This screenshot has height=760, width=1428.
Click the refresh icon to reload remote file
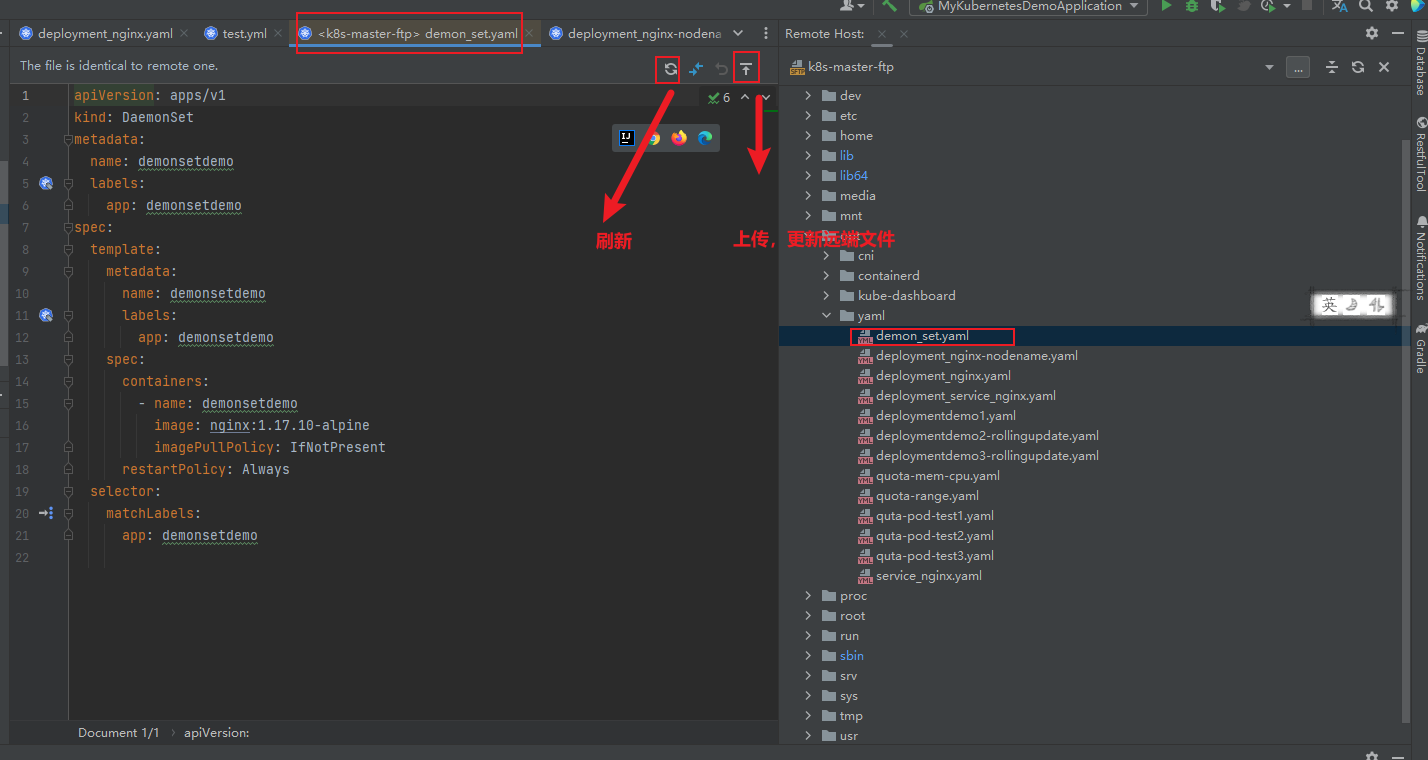668,68
